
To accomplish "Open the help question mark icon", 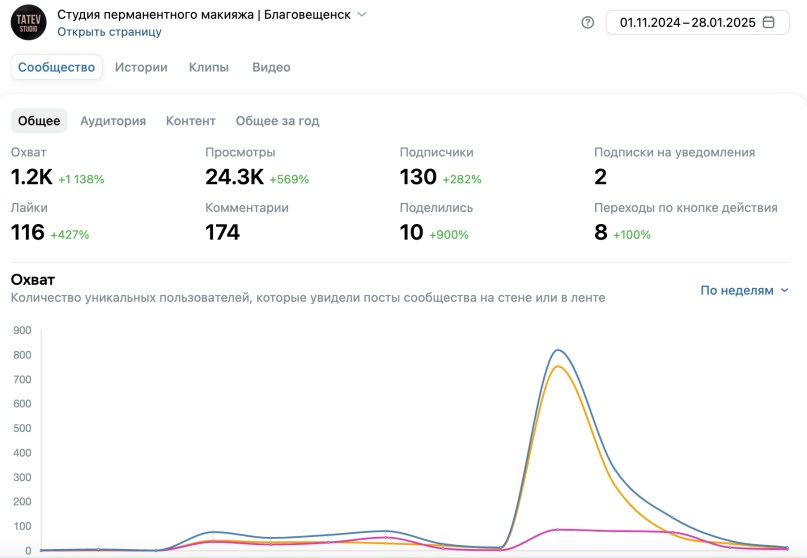I will pyautogui.click(x=587, y=22).
